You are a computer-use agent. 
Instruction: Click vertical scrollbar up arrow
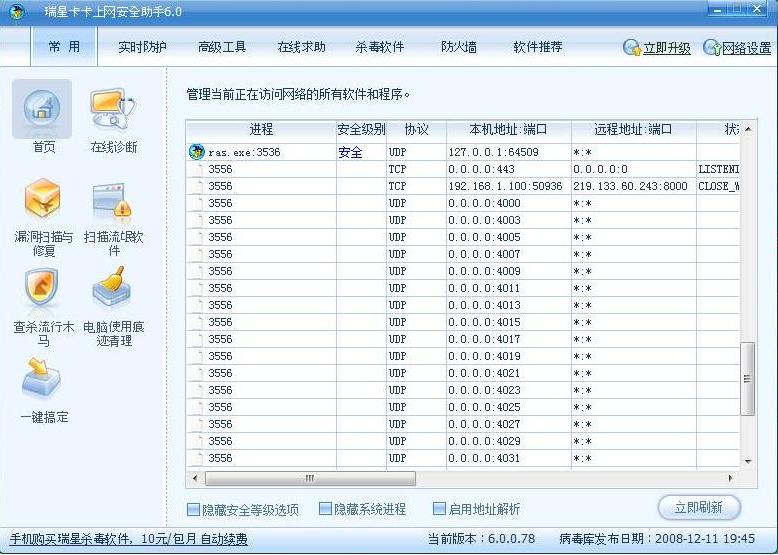pos(748,129)
